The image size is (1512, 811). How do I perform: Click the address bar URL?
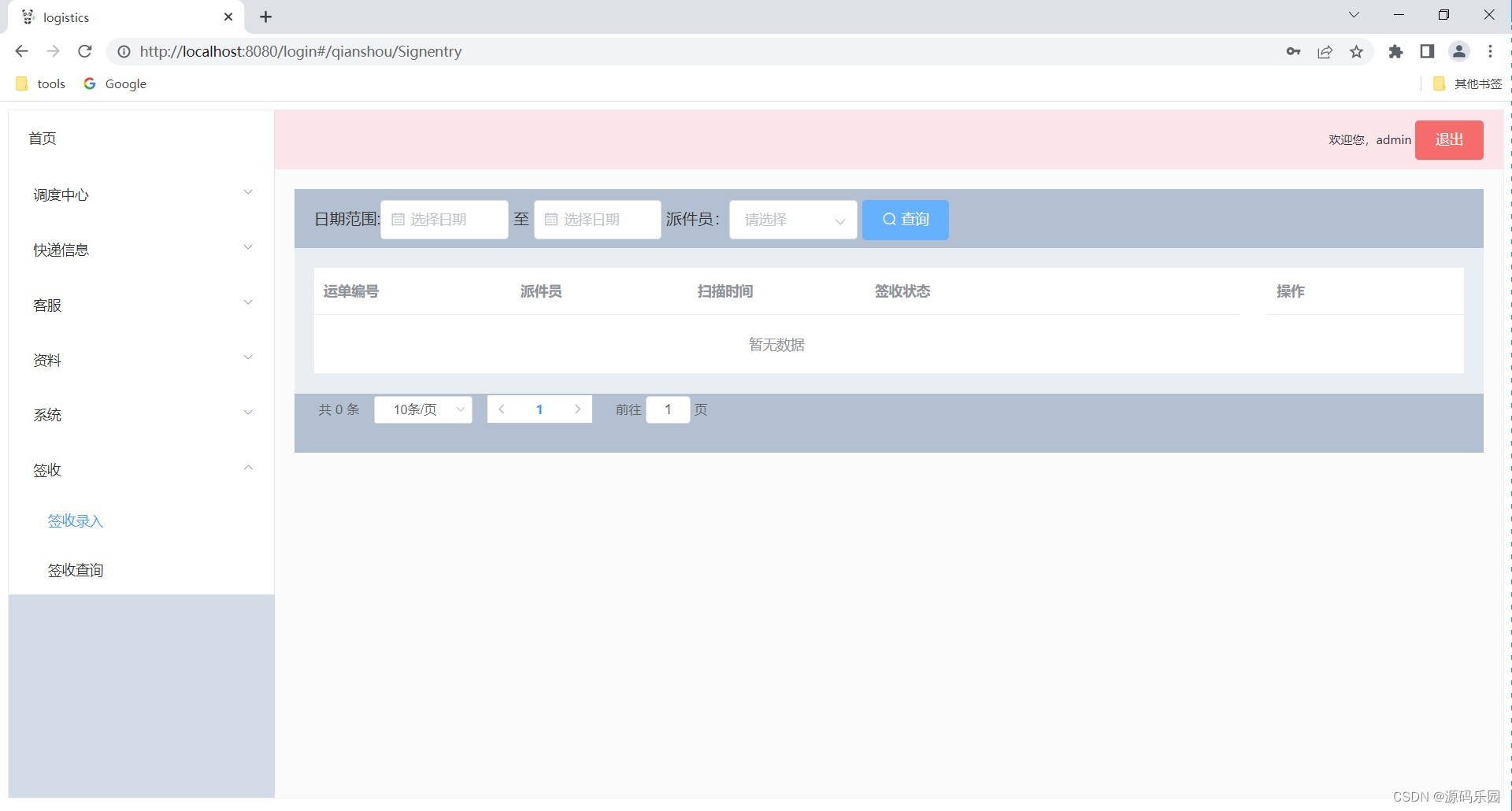301,51
